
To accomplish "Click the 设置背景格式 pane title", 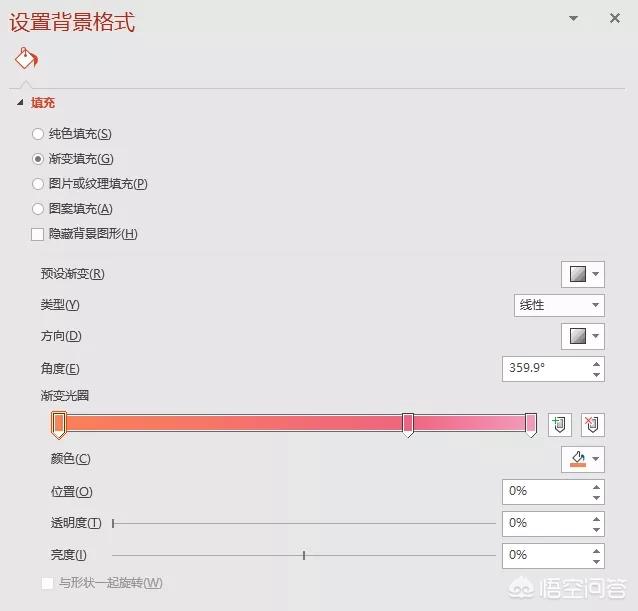I will 72,22.
